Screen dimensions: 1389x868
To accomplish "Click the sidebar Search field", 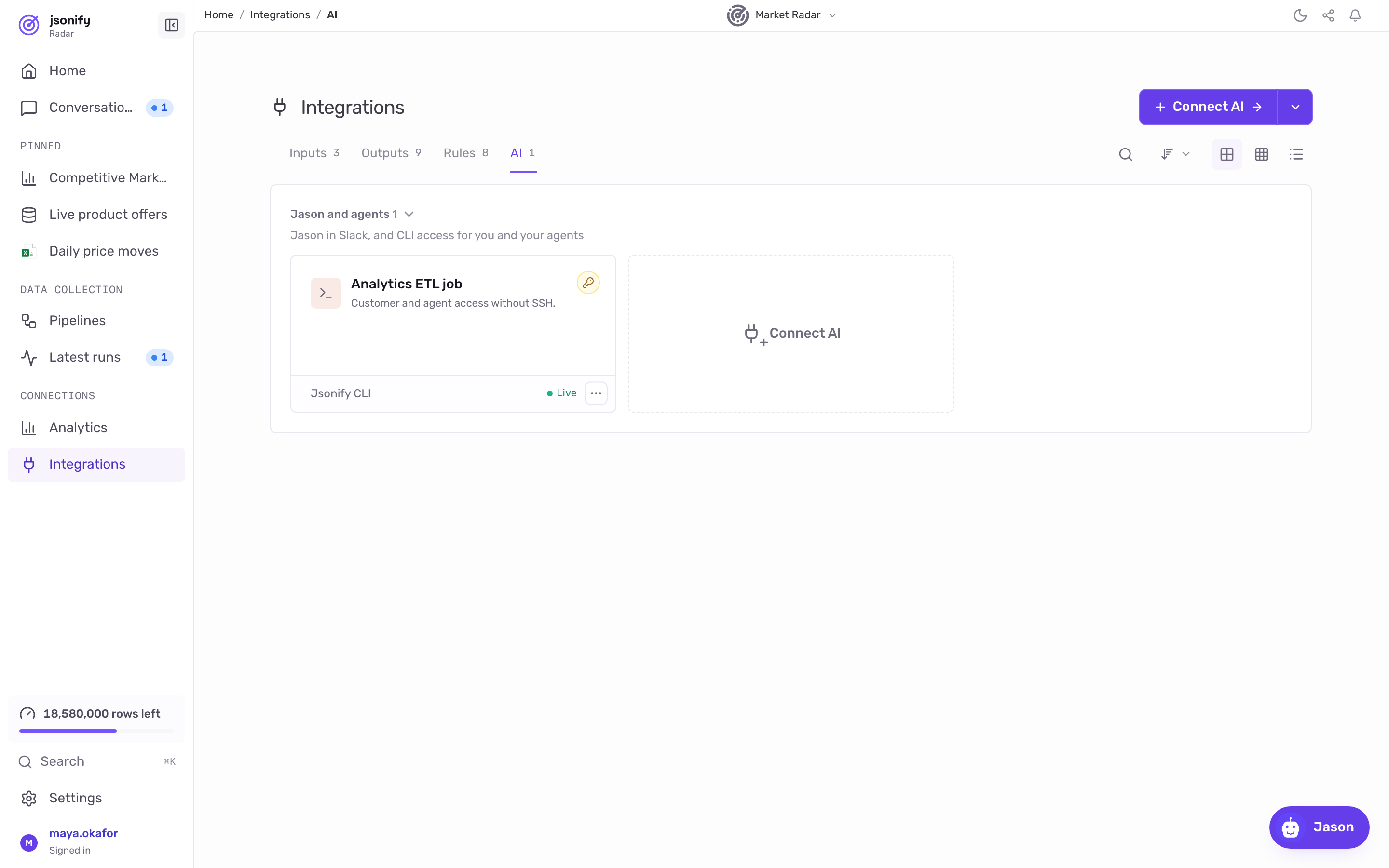I will point(96,761).
